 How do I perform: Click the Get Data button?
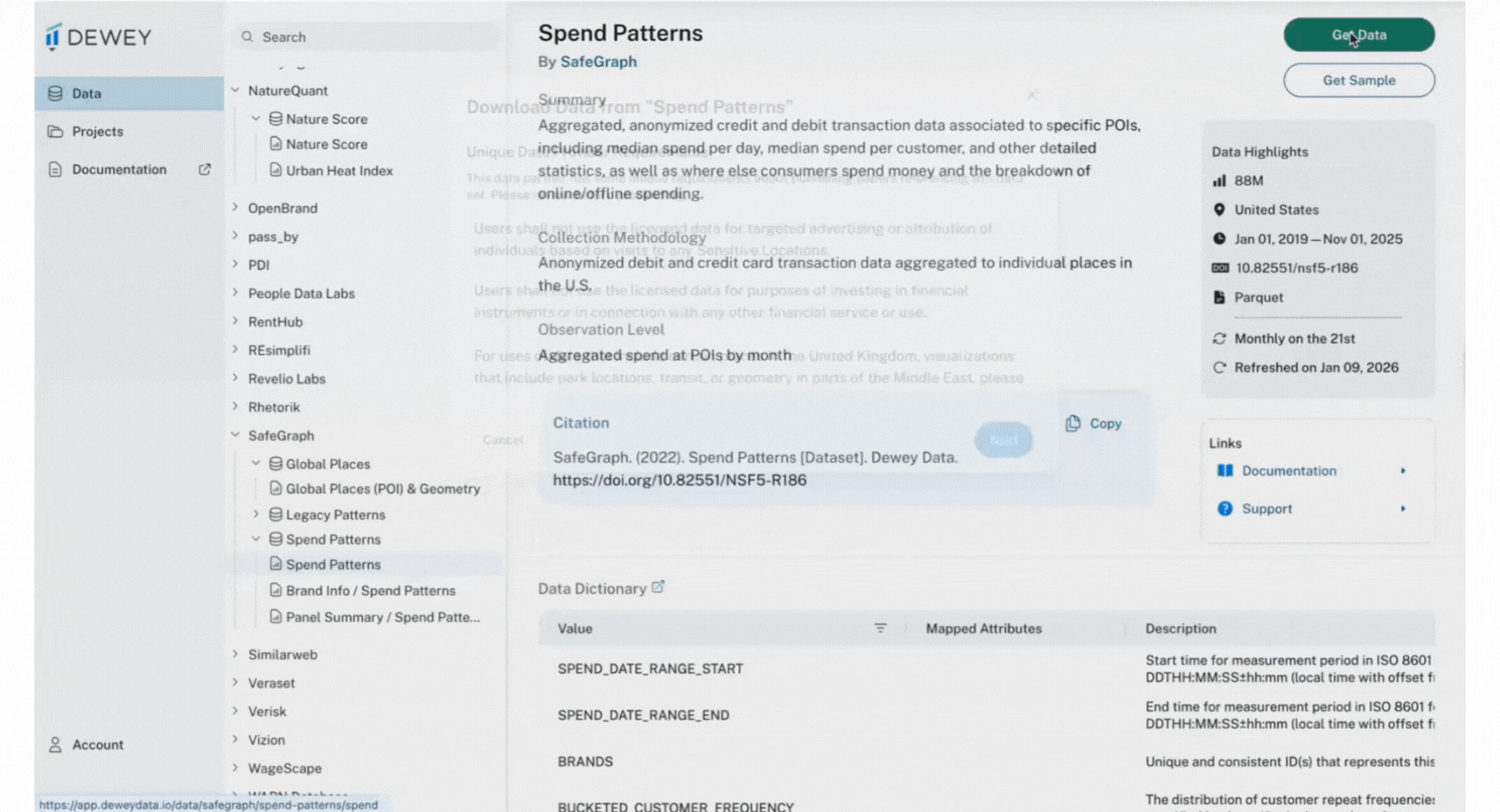tap(1359, 35)
